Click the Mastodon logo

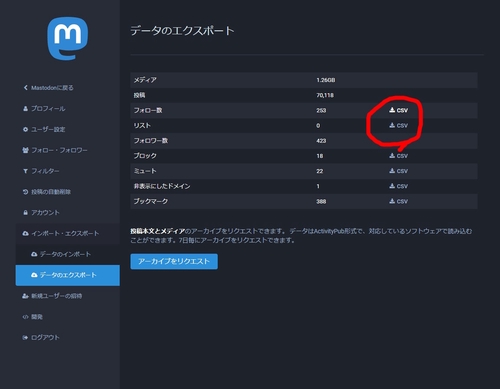point(68,38)
